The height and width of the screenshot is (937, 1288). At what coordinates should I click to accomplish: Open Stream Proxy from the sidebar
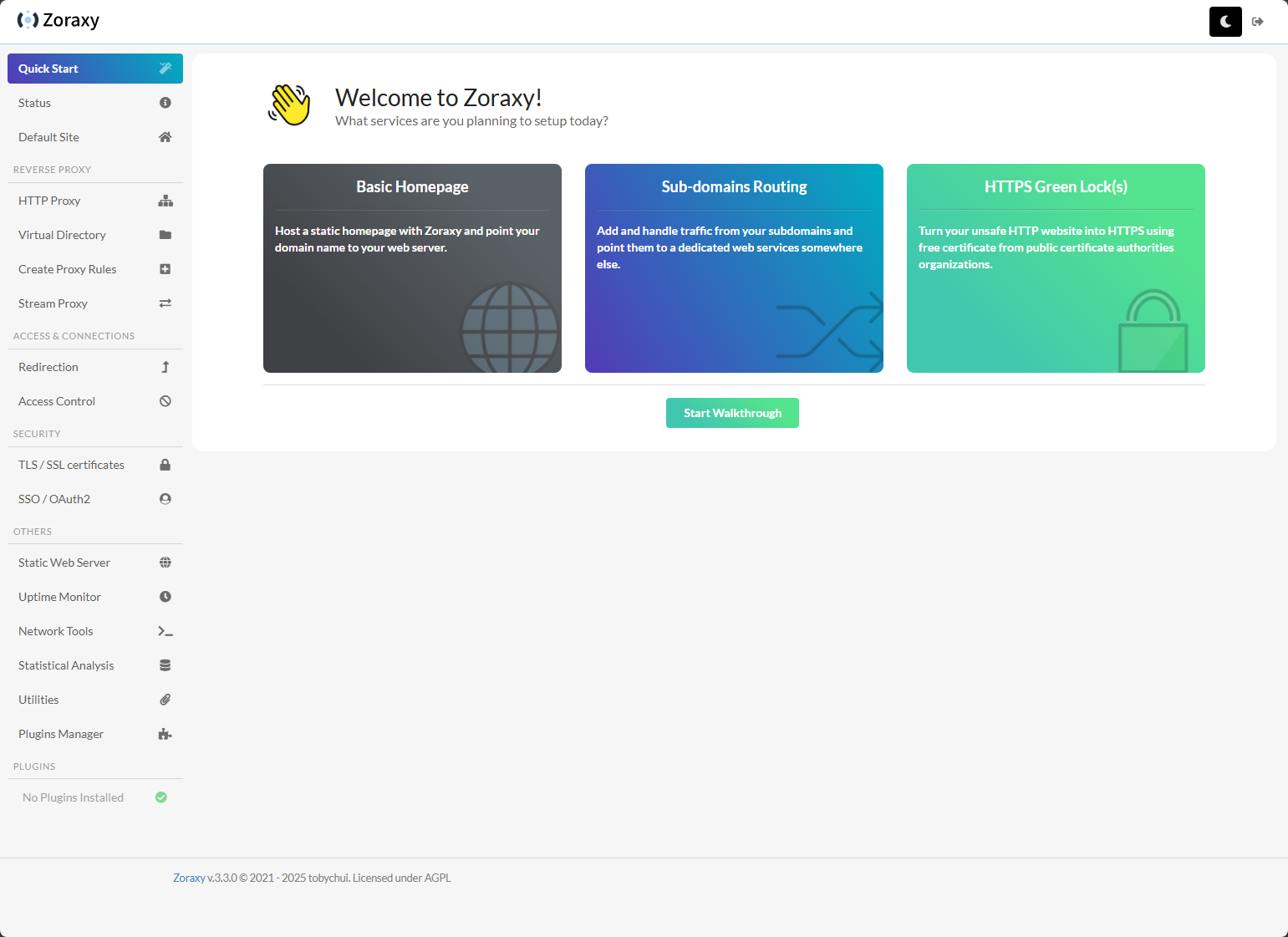tap(95, 303)
